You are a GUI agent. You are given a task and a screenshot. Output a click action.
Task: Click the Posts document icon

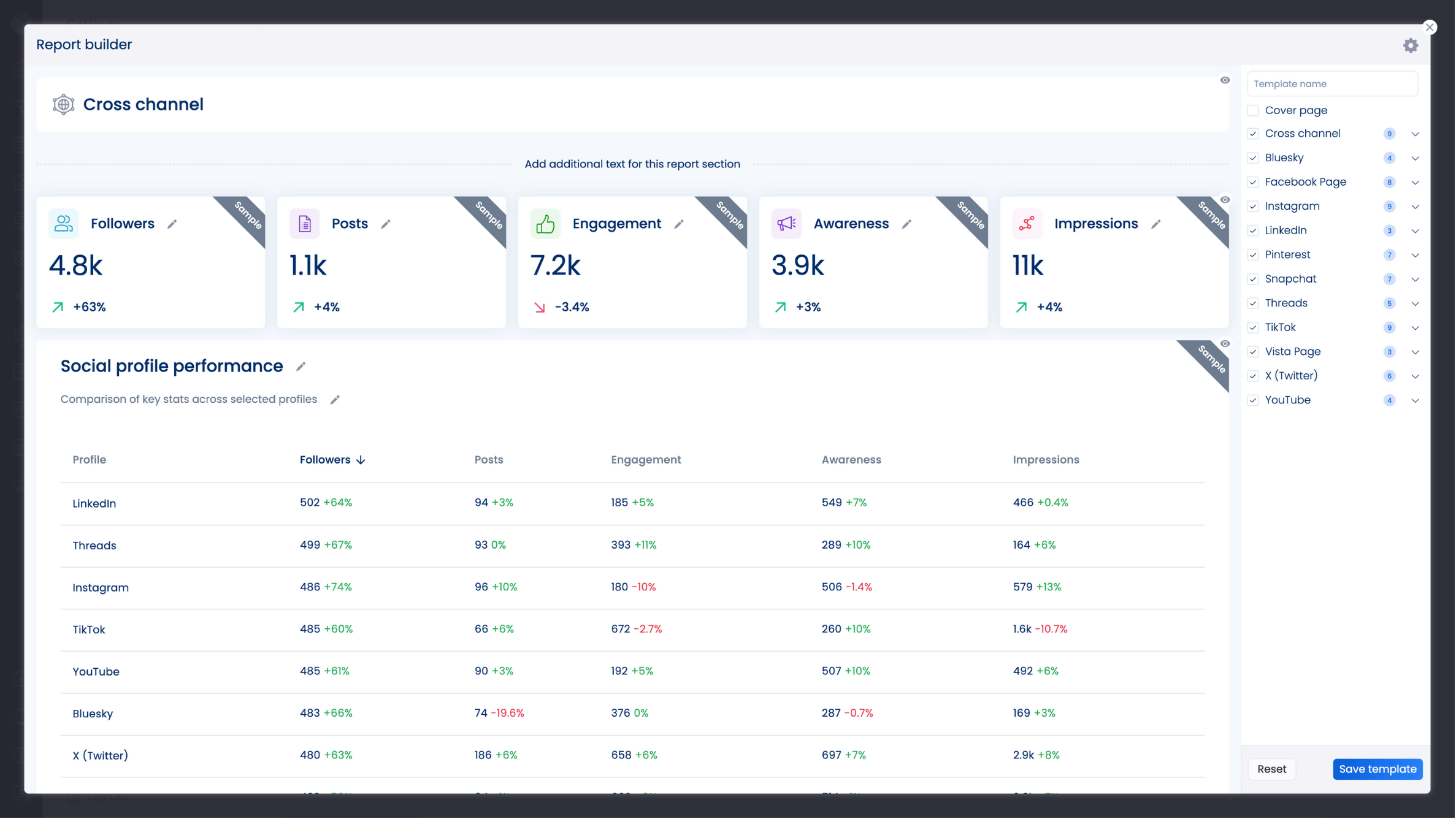(304, 223)
